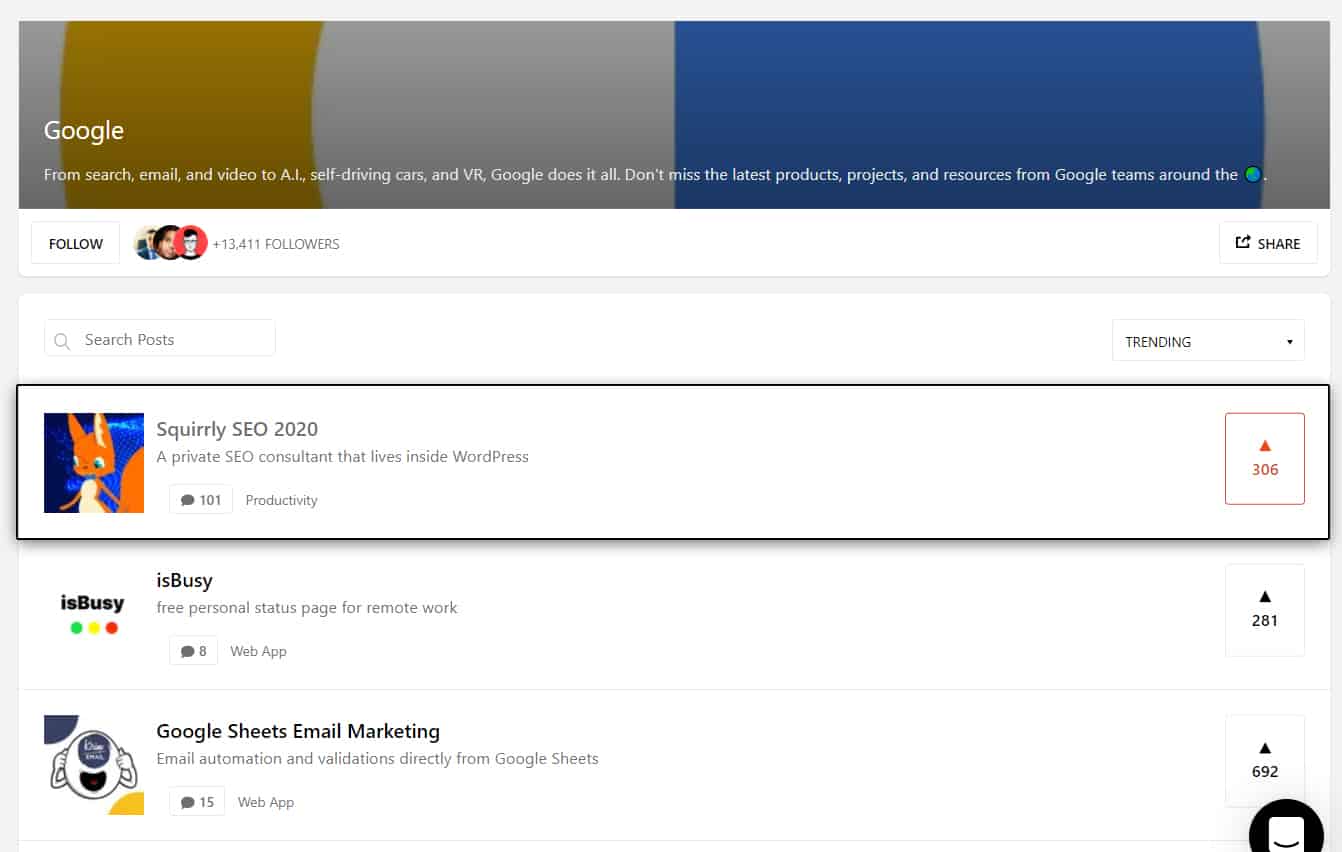View the +13,411 followers list
The image size is (1342, 852).
pos(276,244)
